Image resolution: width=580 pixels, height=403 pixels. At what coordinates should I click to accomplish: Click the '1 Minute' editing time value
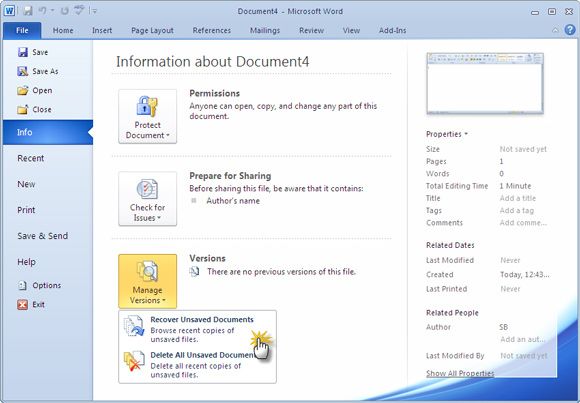(515, 186)
